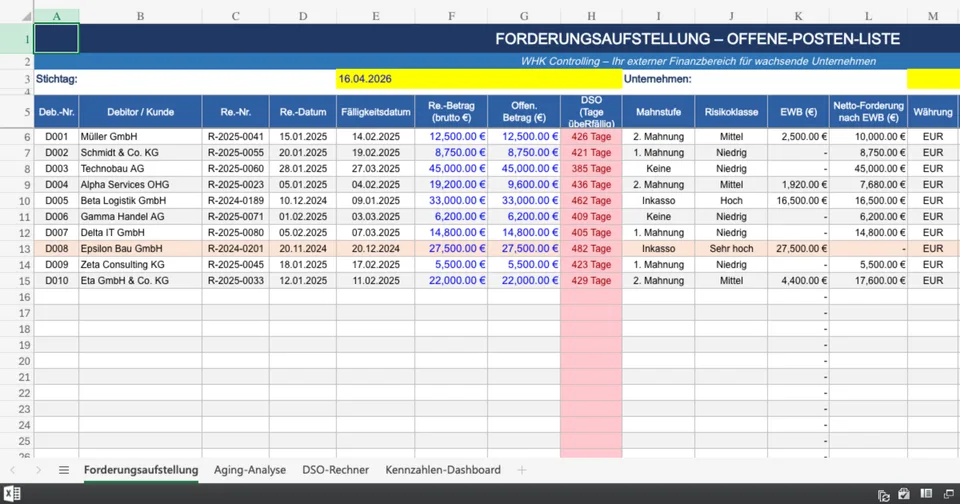Click the clipboard icon in the bottom-right bar
Screen dimensions: 960x504
point(883,495)
